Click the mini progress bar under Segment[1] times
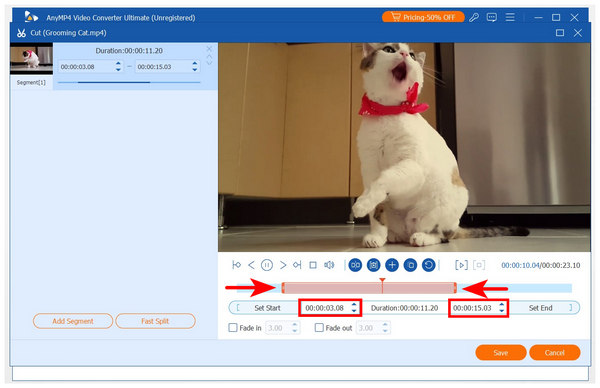600x388 pixels. point(129,82)
